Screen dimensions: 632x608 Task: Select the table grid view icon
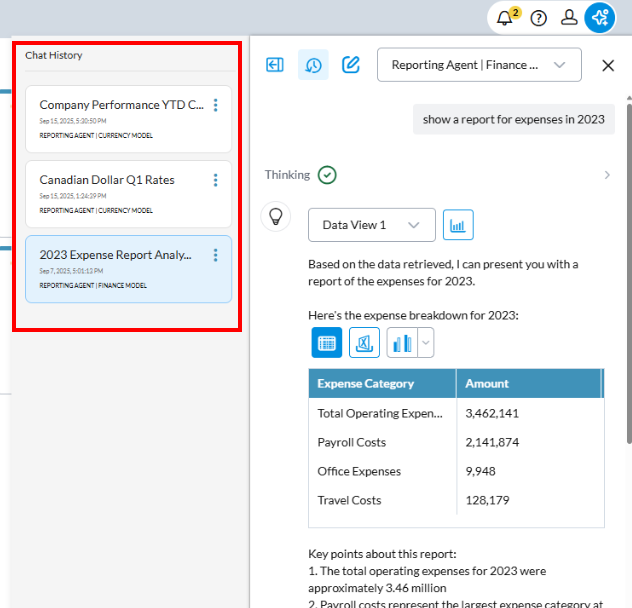pos(326,342)
